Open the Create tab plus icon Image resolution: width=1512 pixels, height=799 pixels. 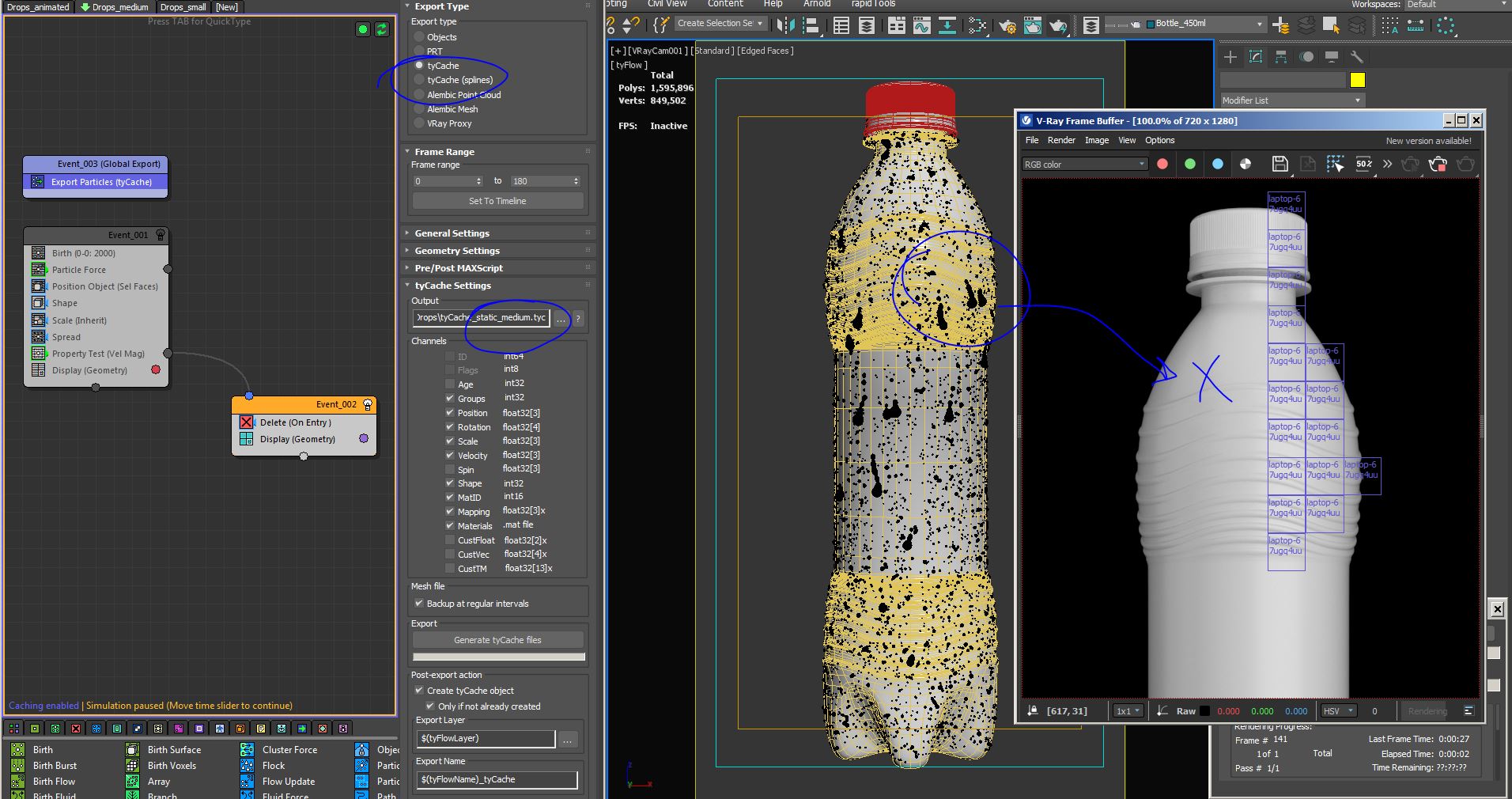coord(1230,57)
